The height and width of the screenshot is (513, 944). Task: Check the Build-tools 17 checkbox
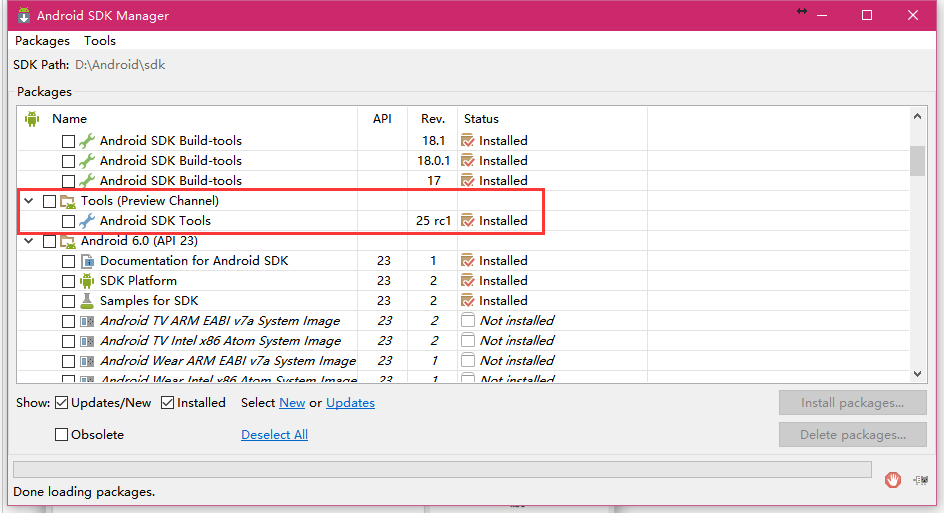coord(69,181)
